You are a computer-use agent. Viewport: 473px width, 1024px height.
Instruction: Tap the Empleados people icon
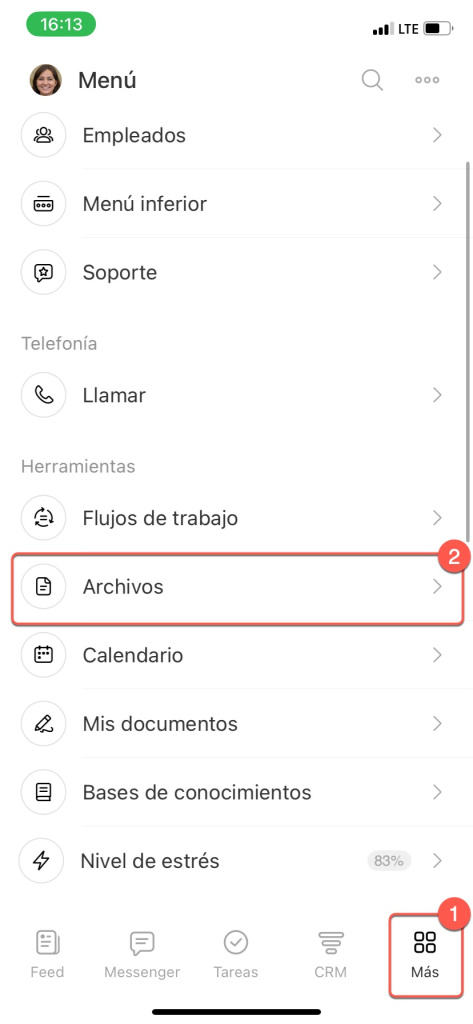(x=43, y=135)
